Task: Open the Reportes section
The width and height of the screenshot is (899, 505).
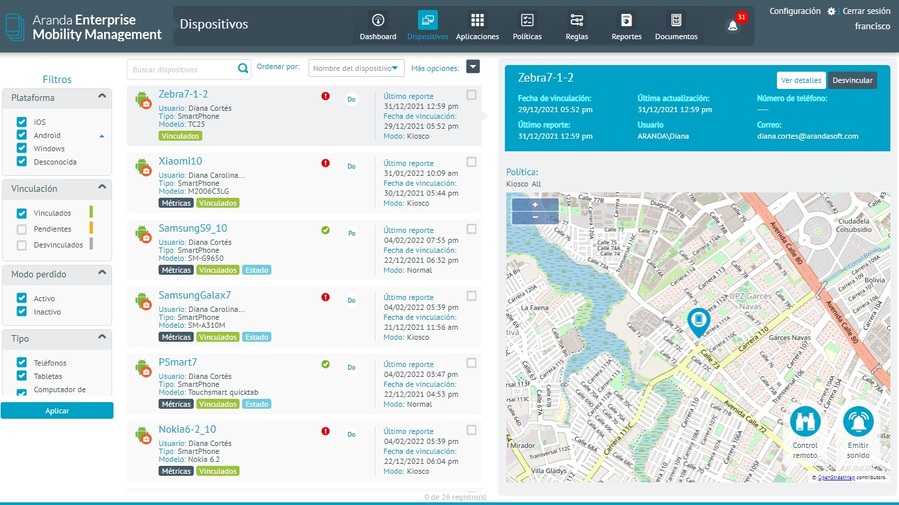Action: 626,26
